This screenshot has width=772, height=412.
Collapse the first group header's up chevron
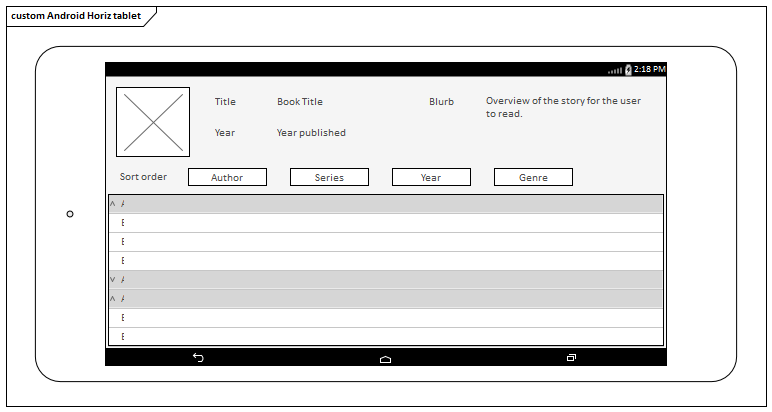[112, 203]
